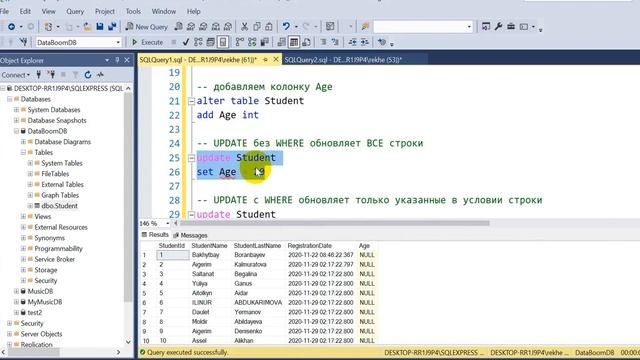Click the Undo arrow icon
This screenshot has height=360, width=640.
[286, 27]
